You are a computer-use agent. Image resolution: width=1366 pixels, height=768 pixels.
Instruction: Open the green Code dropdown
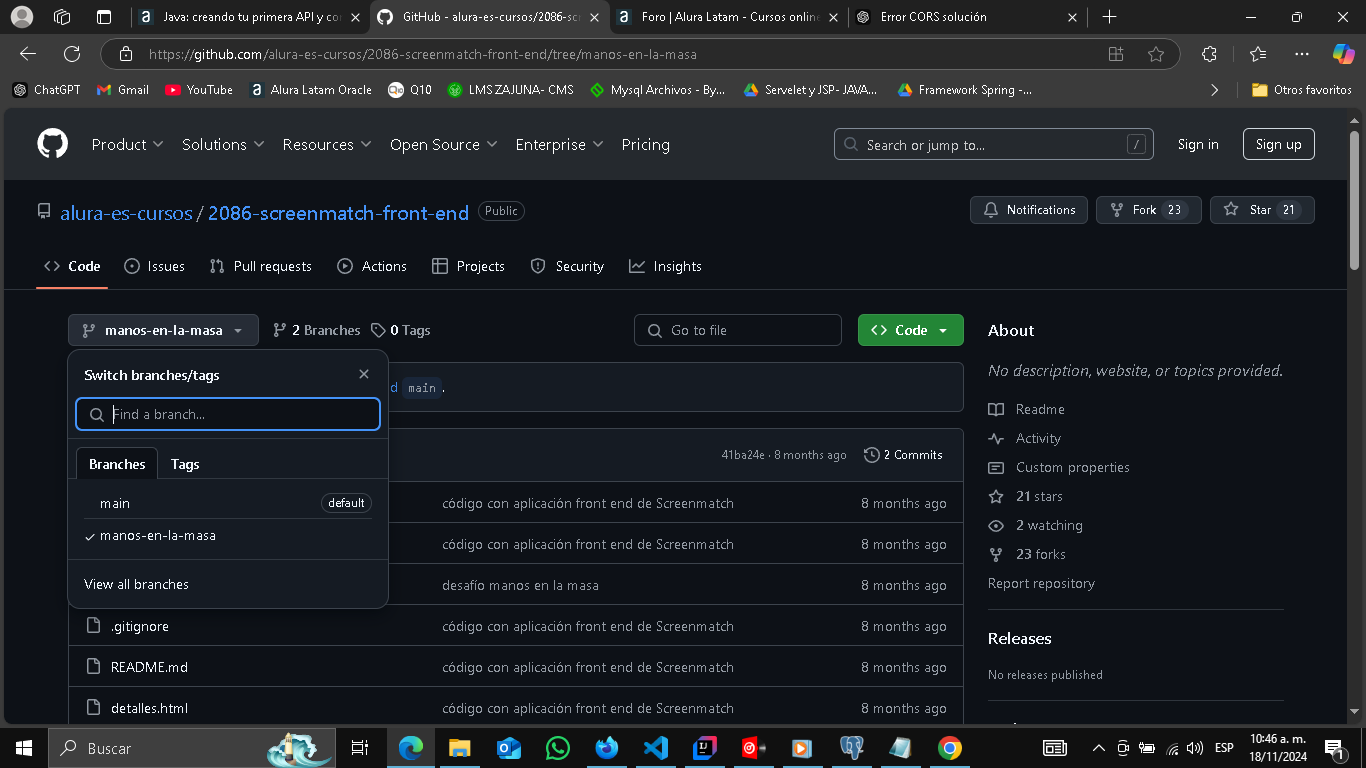pyautogui.click(x=911, y=330)
